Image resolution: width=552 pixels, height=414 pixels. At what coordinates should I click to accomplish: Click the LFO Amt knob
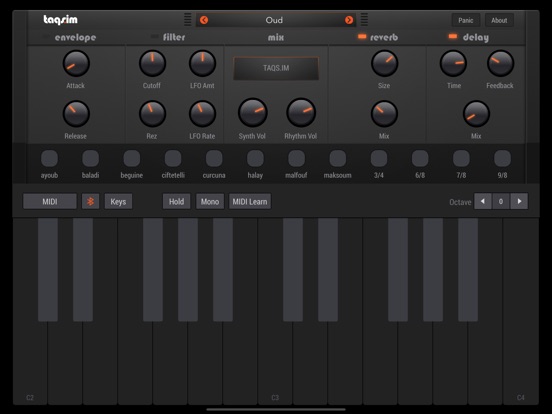(x=202, y=64)
